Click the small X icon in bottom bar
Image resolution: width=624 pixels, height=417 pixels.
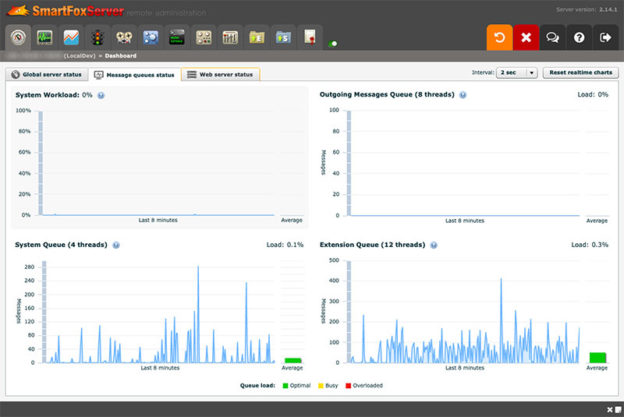coord(610,409)
